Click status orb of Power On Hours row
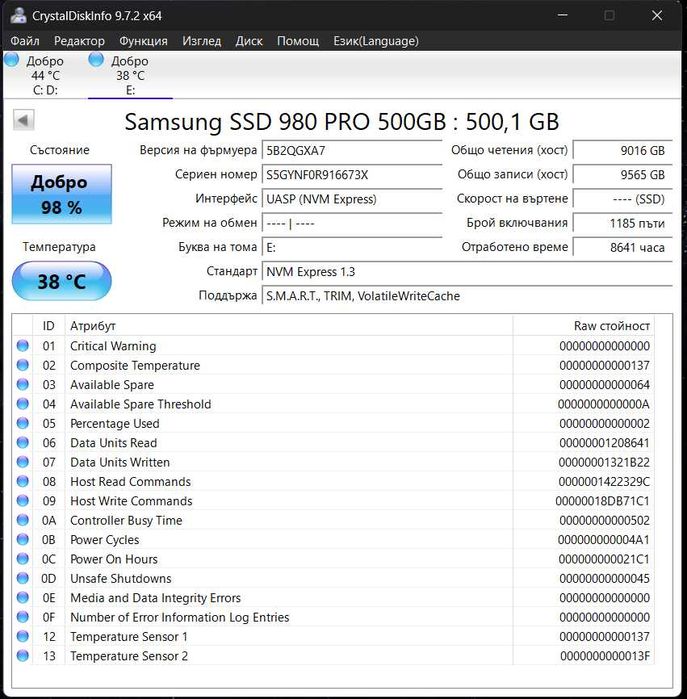687x699 pixels. coord(23,559)
